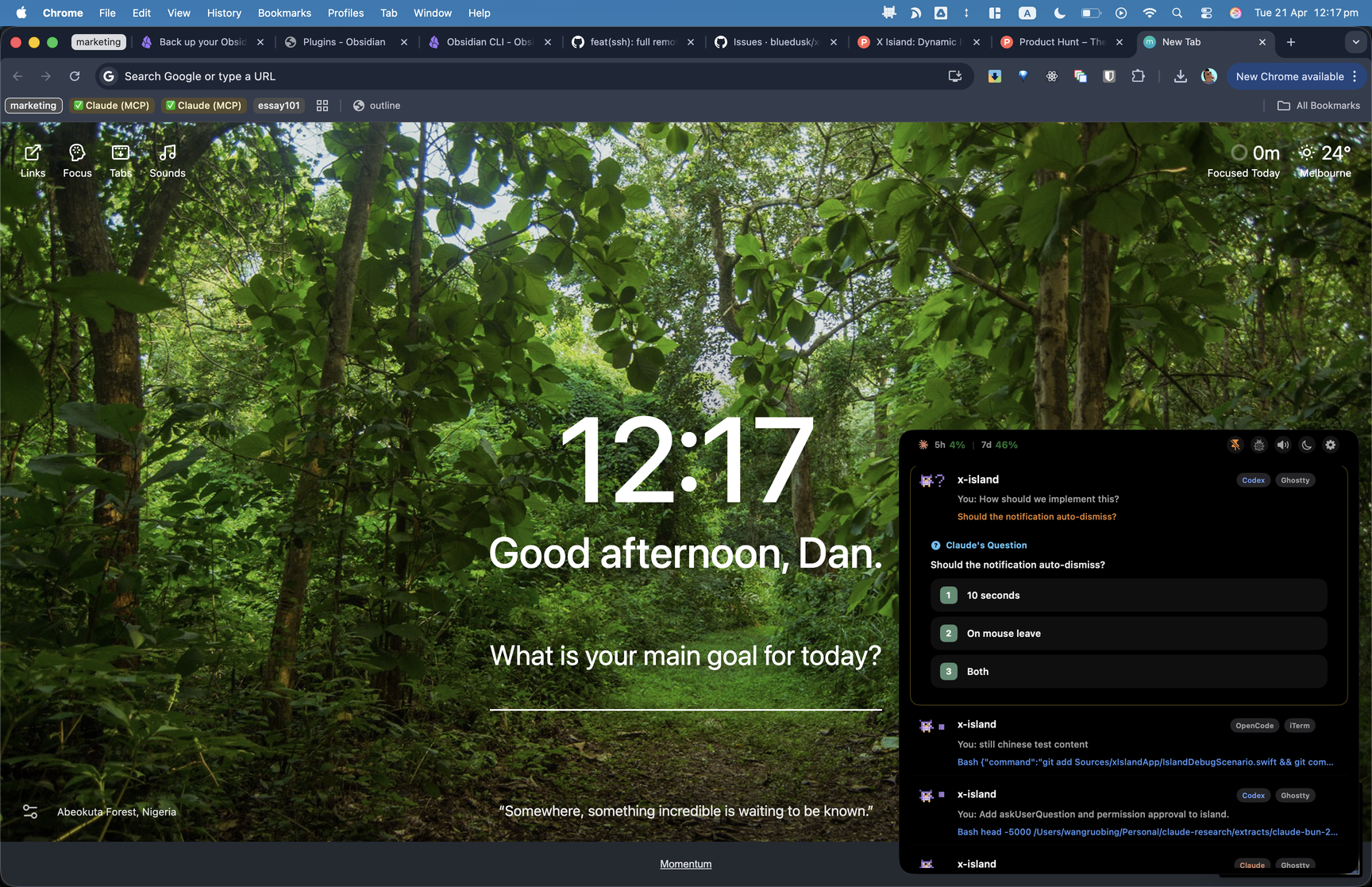Open the tab search chevron dropdown

click(1355, 42)
